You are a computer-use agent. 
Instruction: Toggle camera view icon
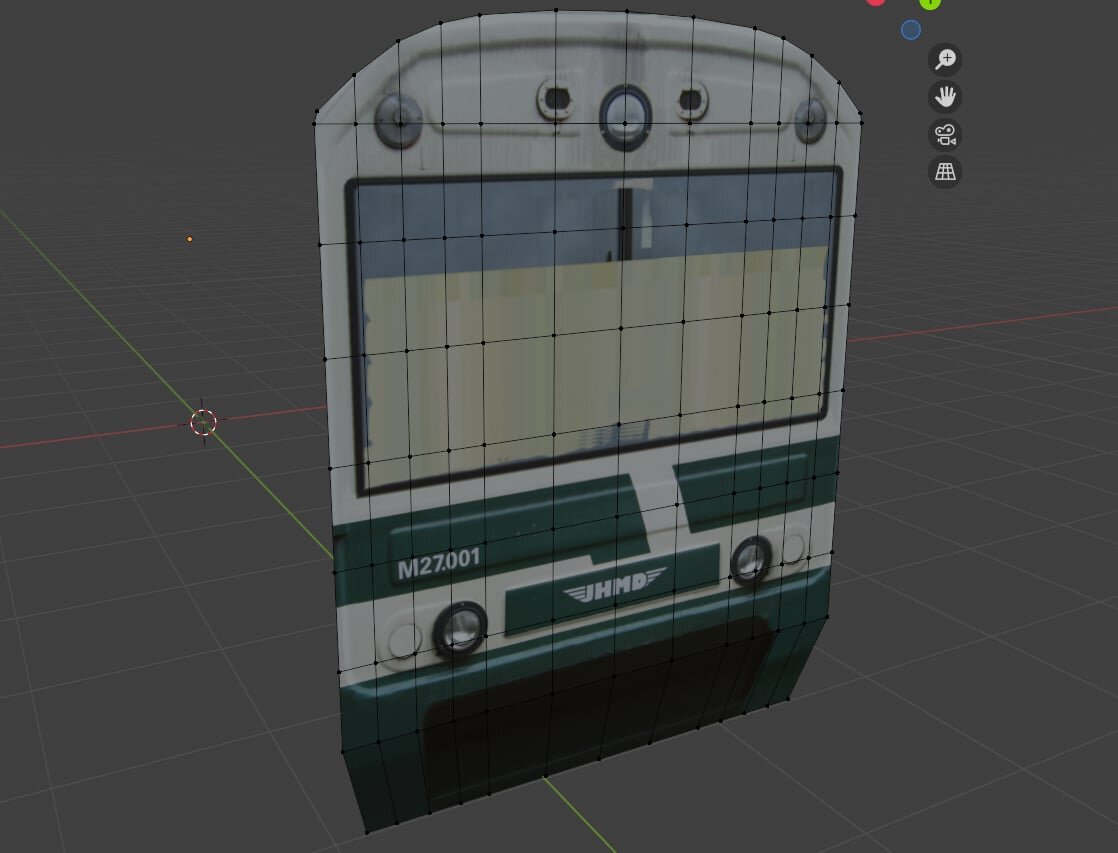coord(945,134)
